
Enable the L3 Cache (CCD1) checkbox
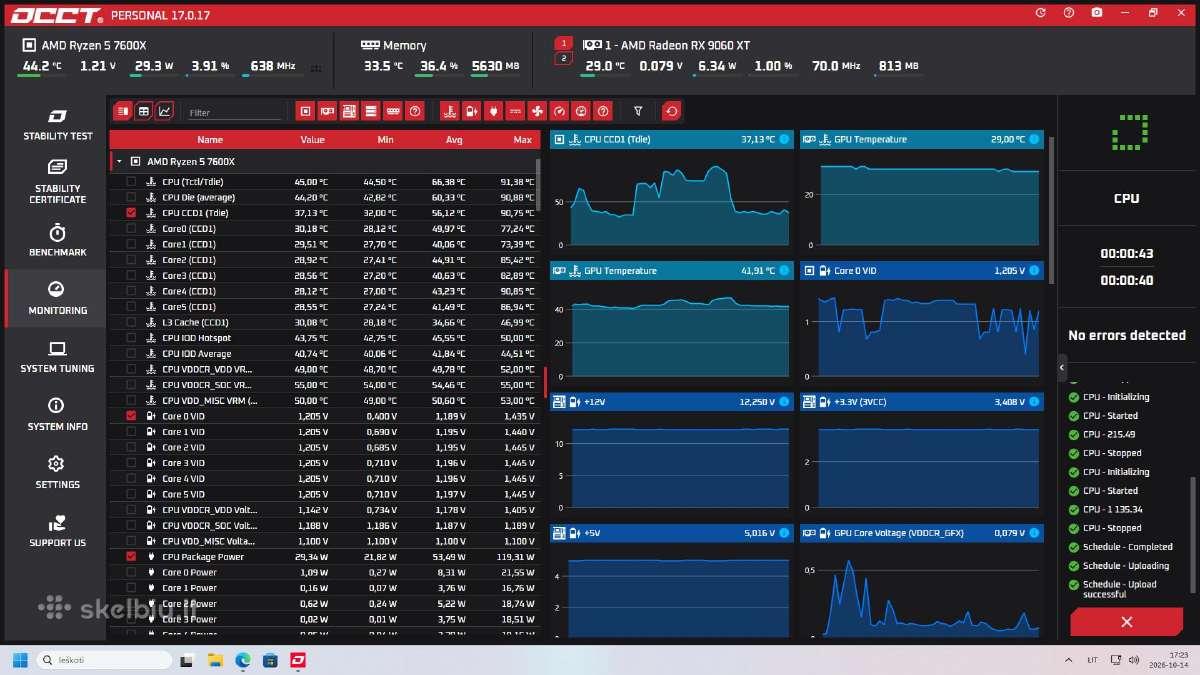(131, 322)
